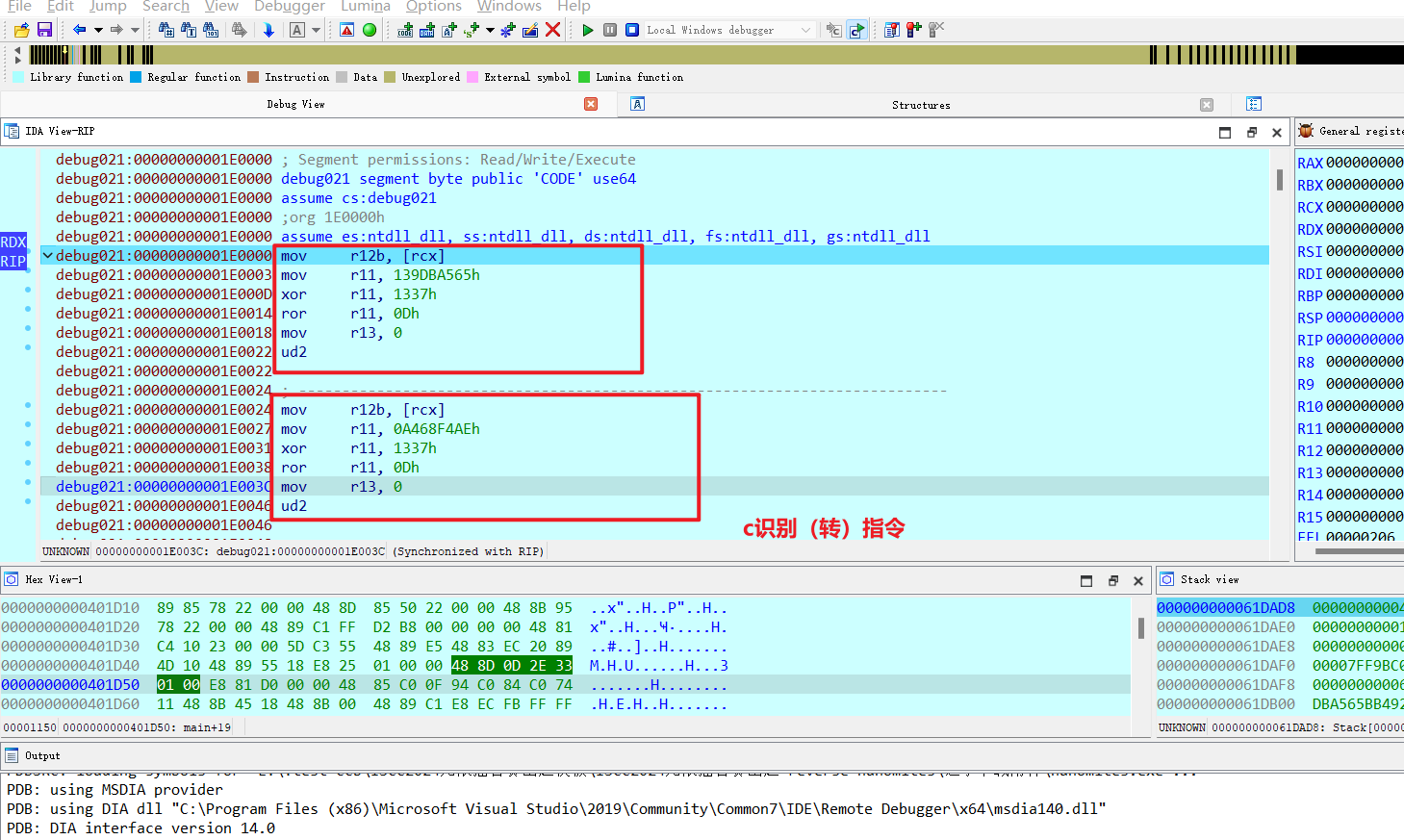The width and height of the screenshot is (1404, 840).
Task: Click the green circle toolbar icon
Action: pyautogui.click(x=370, y=30)
